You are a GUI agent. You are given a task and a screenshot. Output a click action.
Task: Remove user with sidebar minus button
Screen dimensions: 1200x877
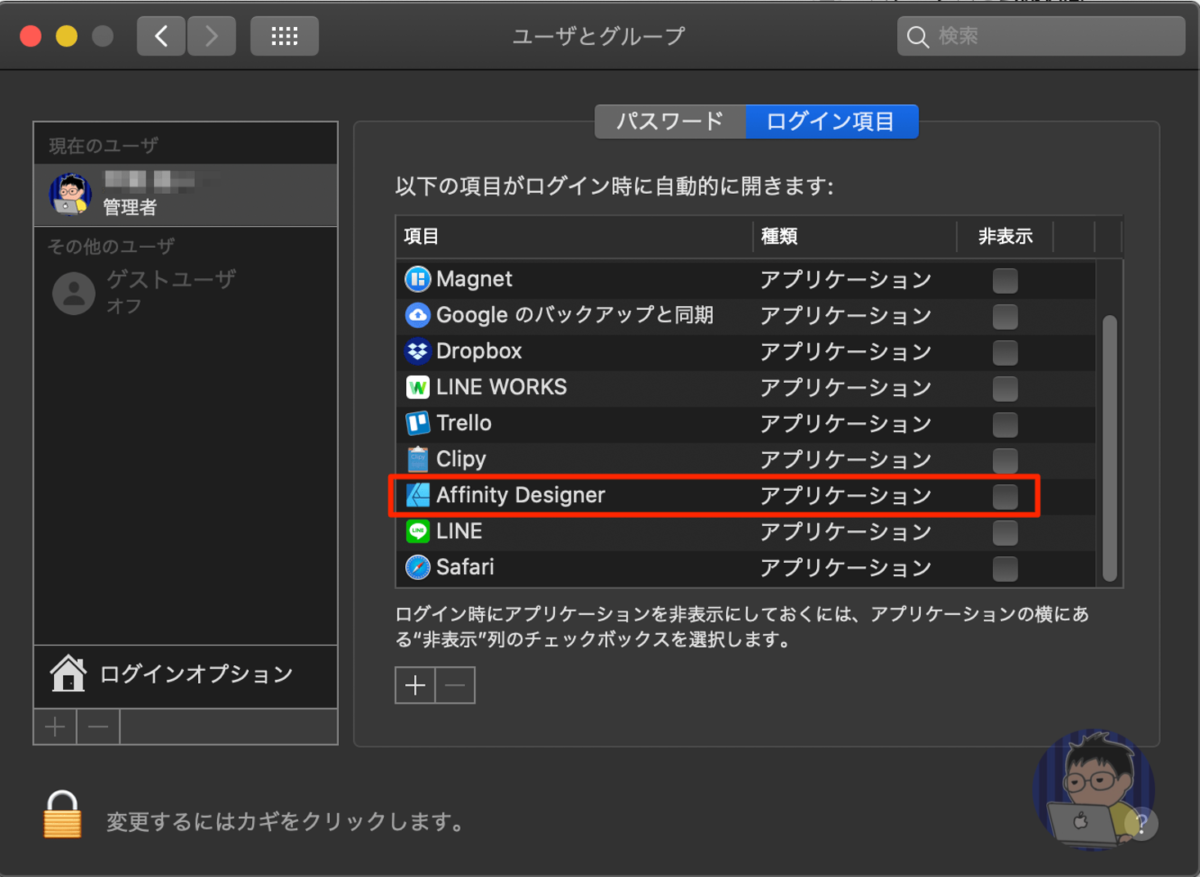(98, 727)
